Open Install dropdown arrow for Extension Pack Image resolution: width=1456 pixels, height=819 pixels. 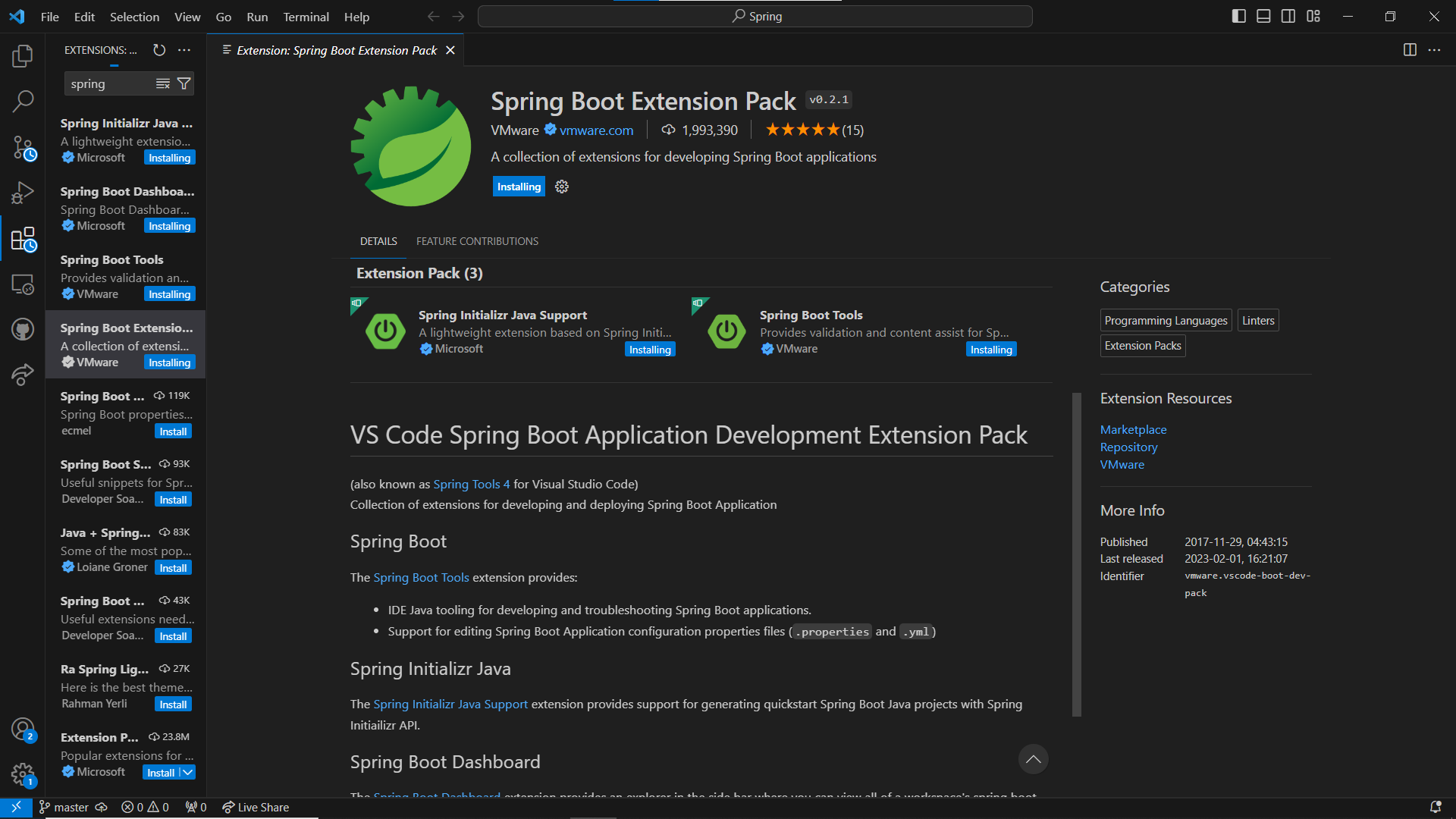187,772
